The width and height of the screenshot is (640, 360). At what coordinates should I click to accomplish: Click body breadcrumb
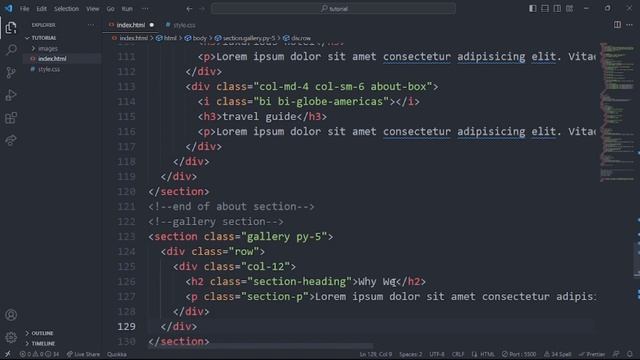[x=196, y=38]
